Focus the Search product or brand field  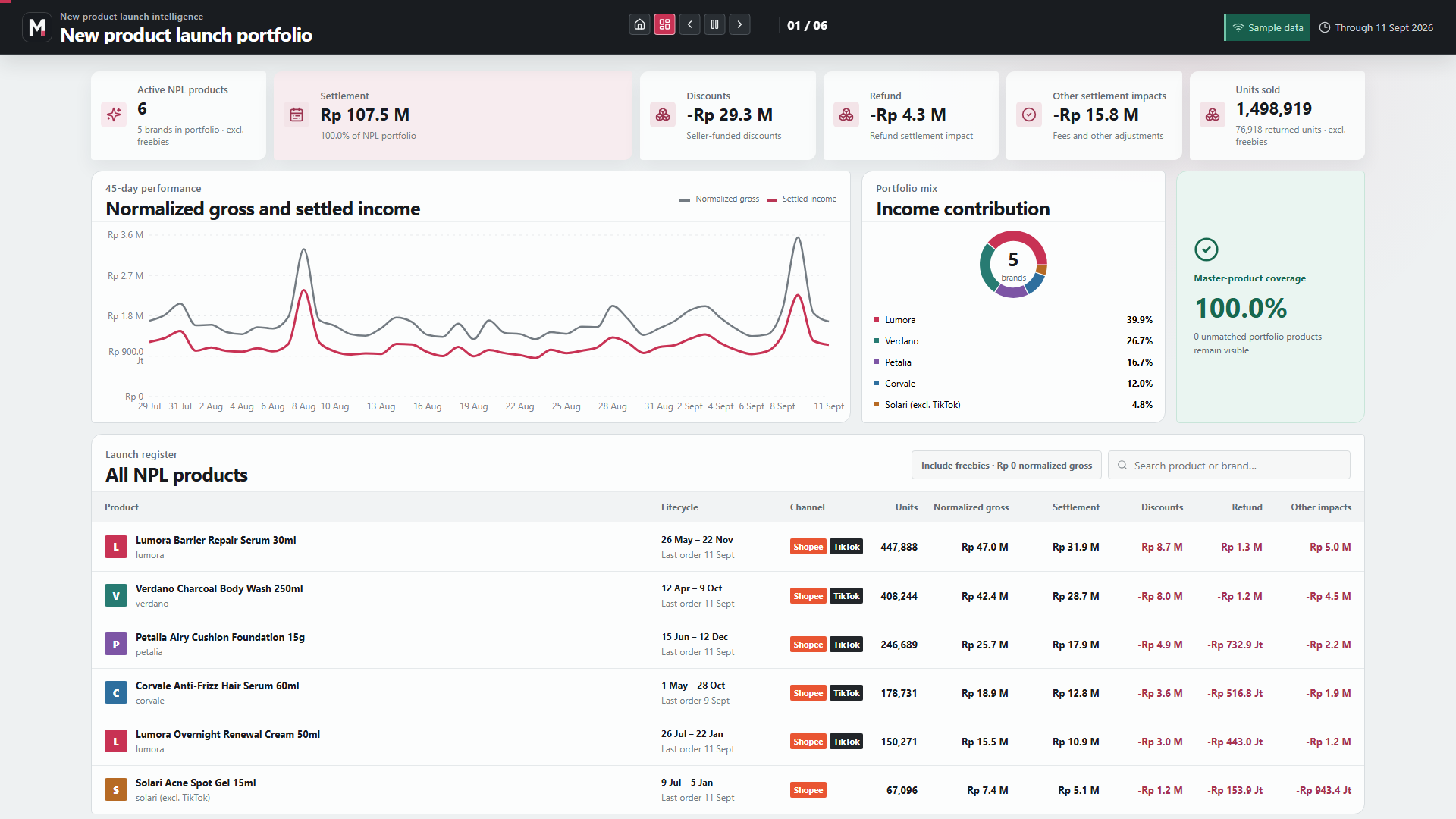coord(1228,465)
